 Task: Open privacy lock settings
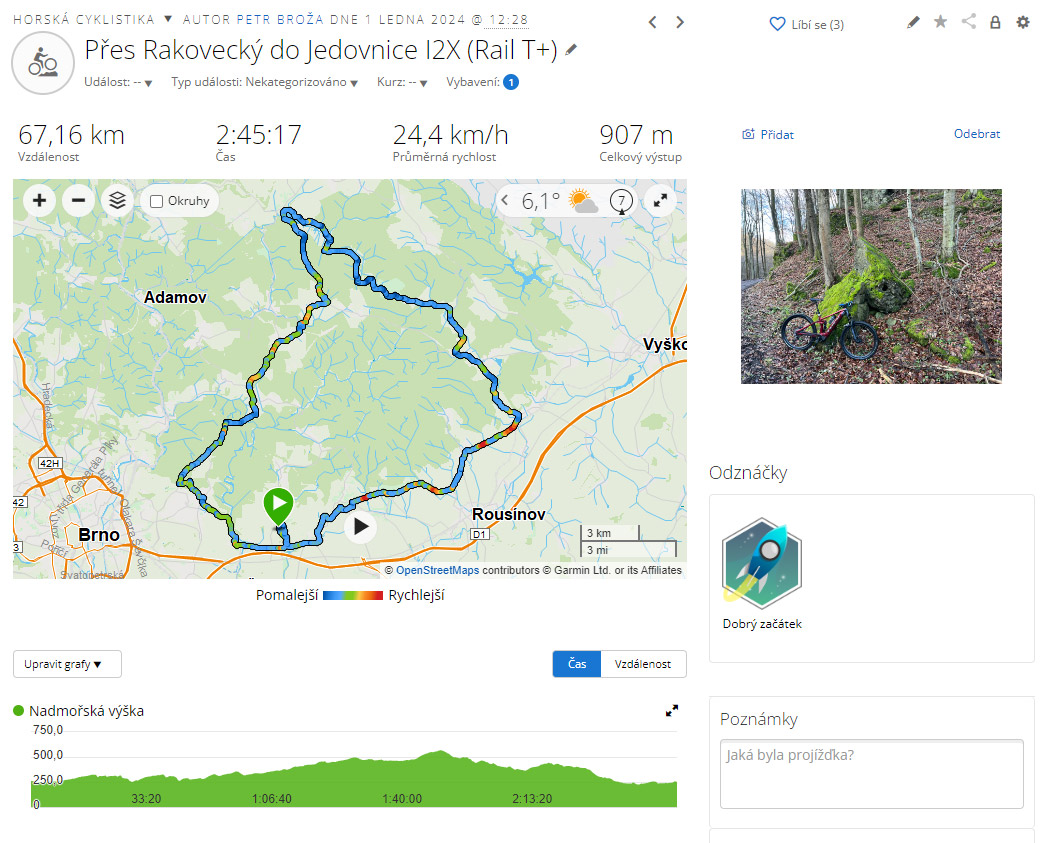[995, 22]
